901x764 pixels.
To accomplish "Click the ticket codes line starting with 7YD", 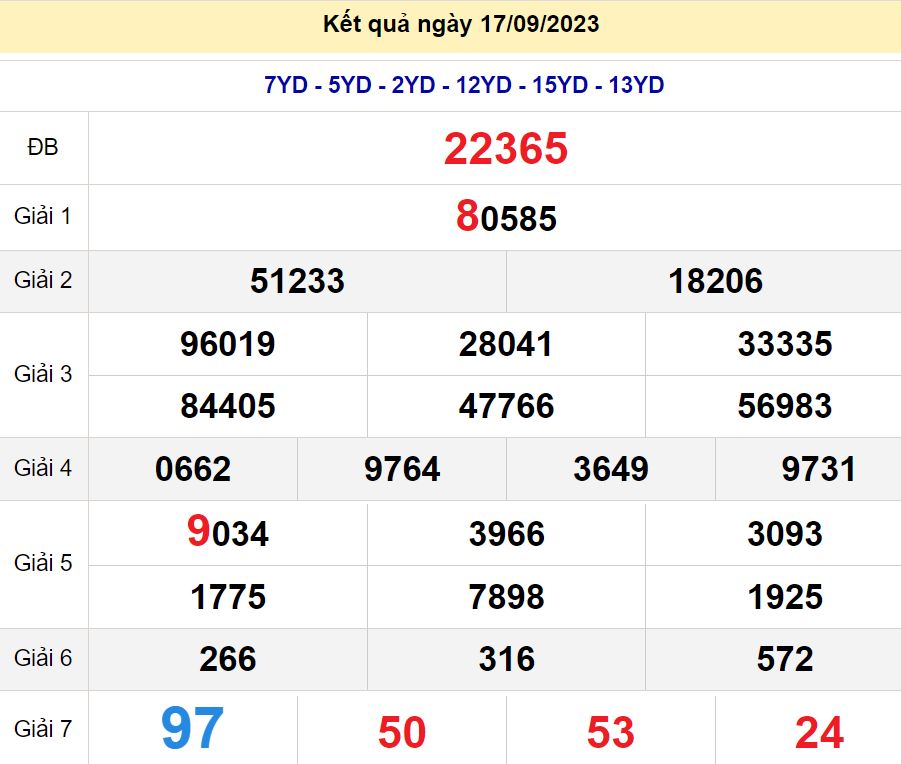I will (x=464, y=86).
